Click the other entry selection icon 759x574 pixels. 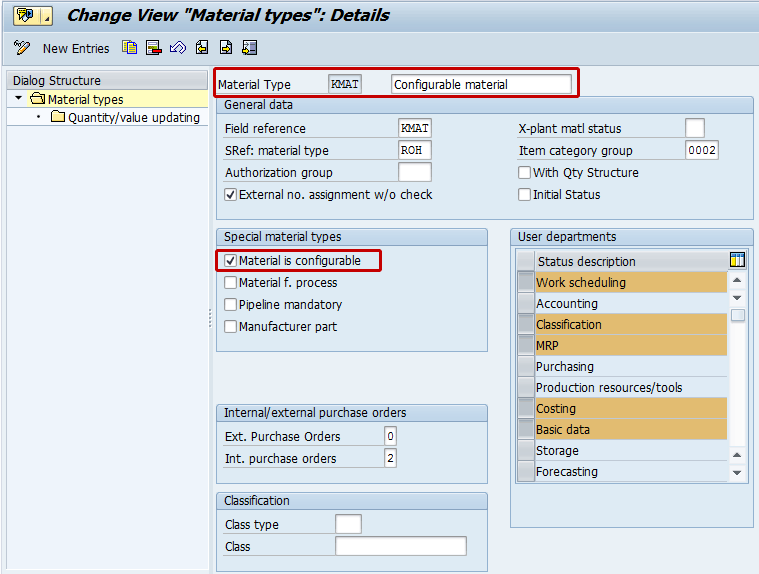249,48
